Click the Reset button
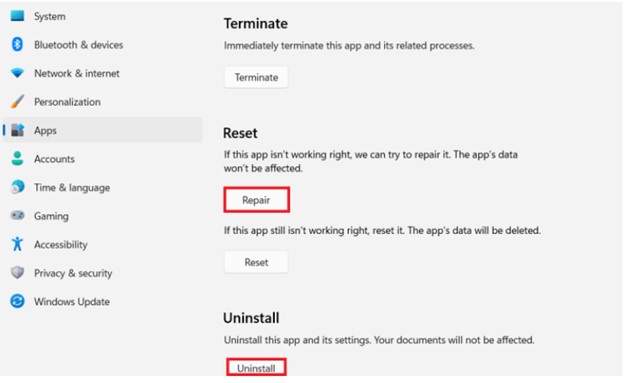Viewport: 624px width, 383px height. click(x=256, y=262)
